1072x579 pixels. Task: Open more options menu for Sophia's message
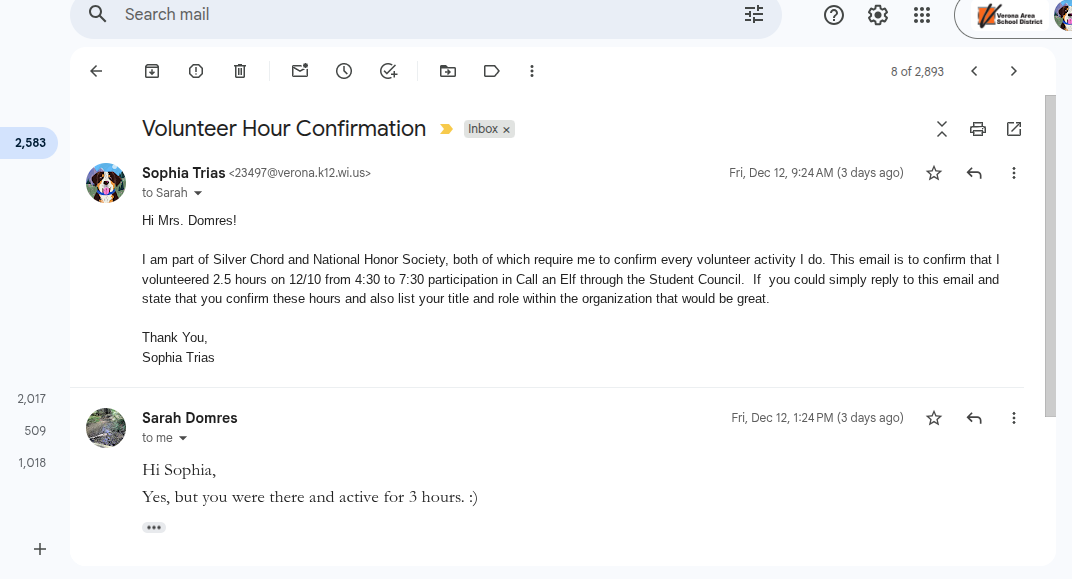click(x=1014, y=173)
